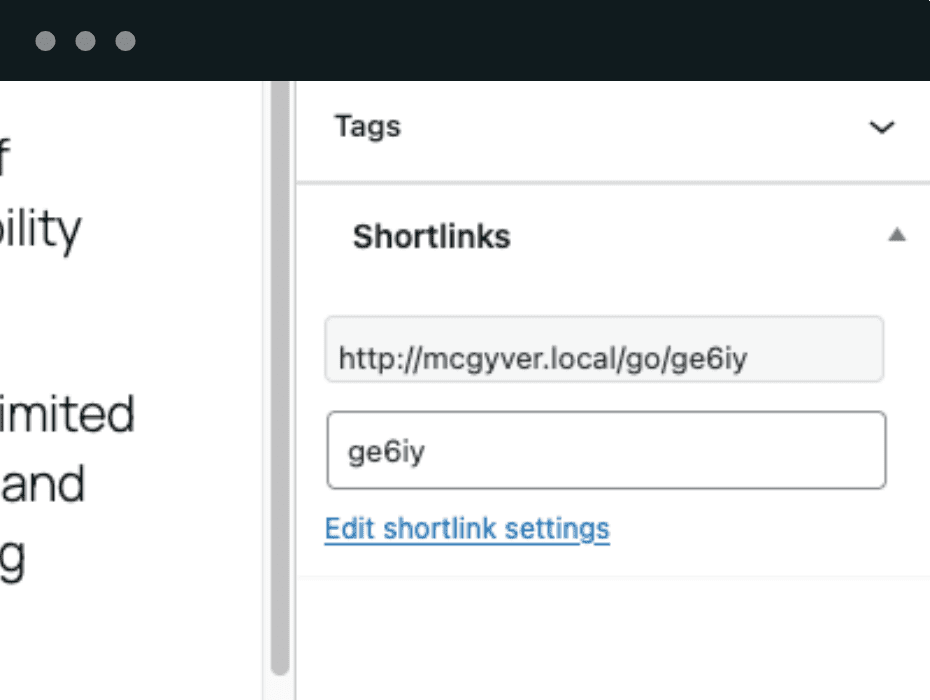This screenshot has height=700, width=930.
Task: Click the Tags panel title
Action: pos(367,127)
